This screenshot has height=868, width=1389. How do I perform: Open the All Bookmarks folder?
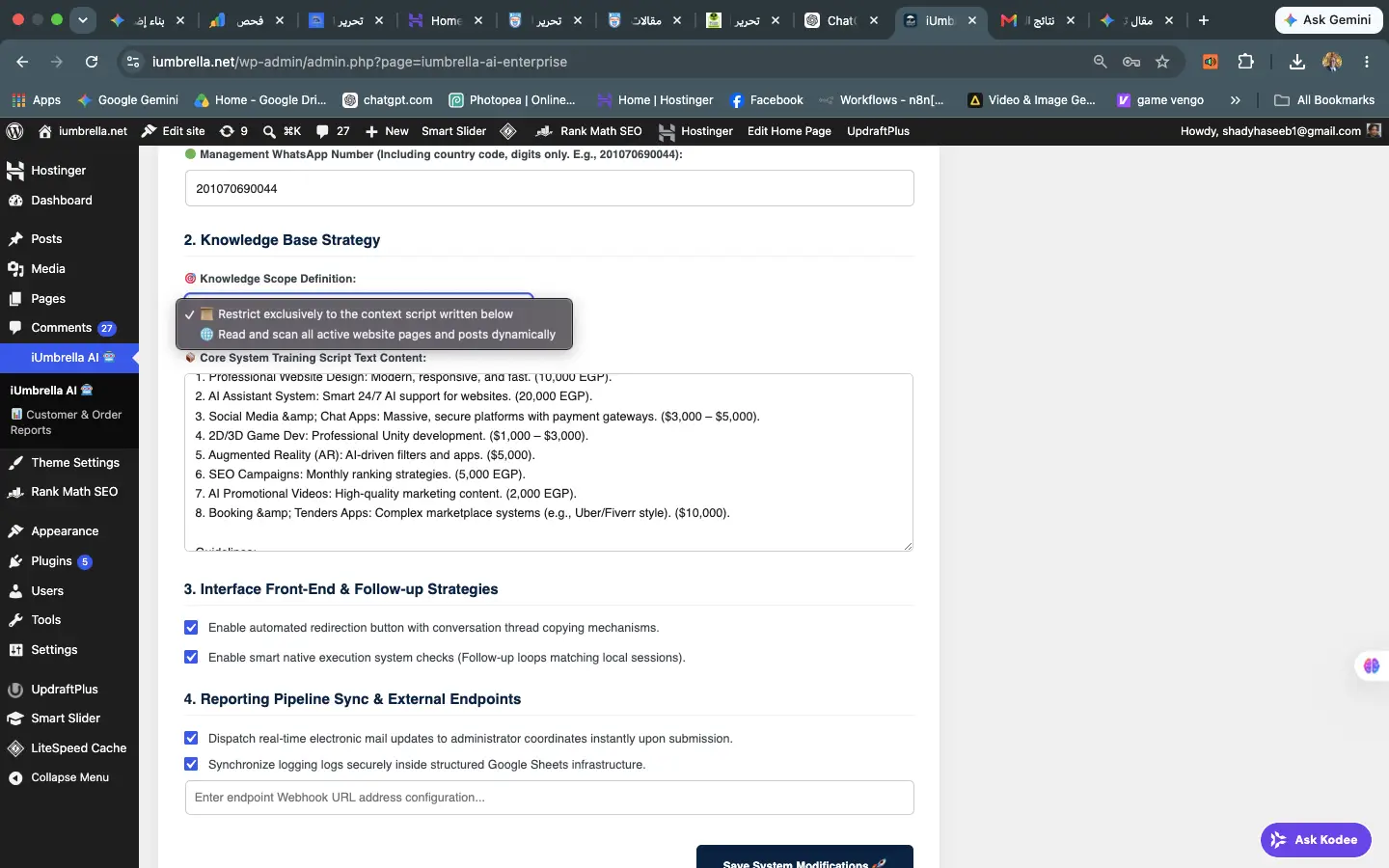(1324, 100)
